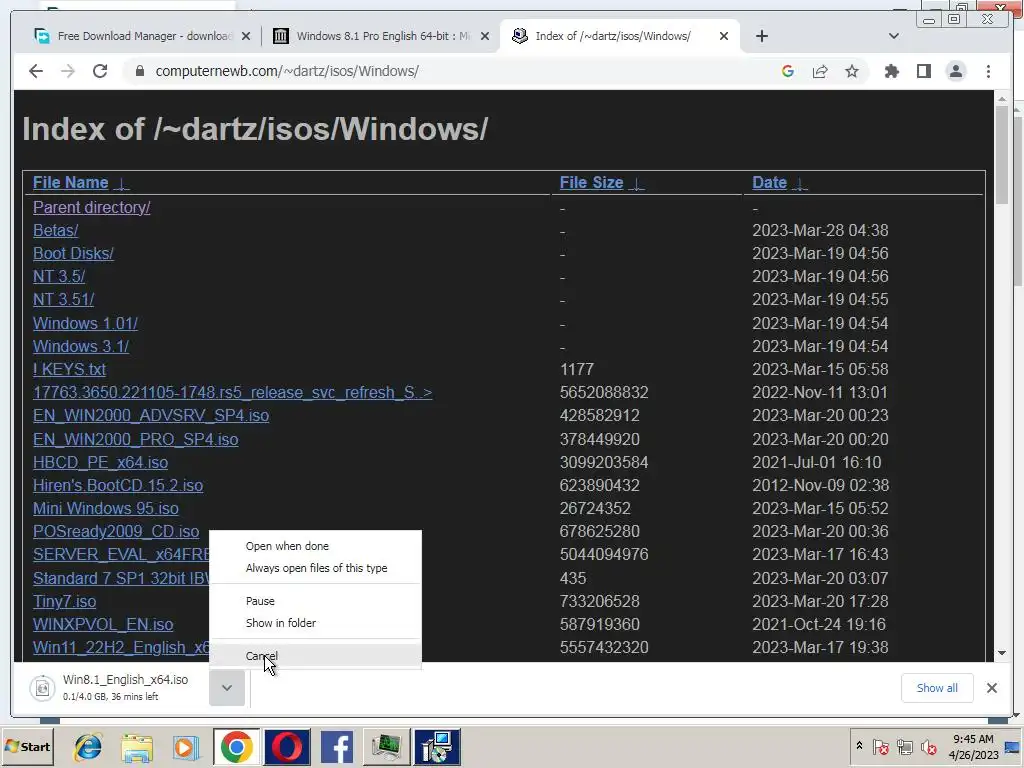Select Show in folder menu entry
The image size is (1024, 768).
click(315, 623)
